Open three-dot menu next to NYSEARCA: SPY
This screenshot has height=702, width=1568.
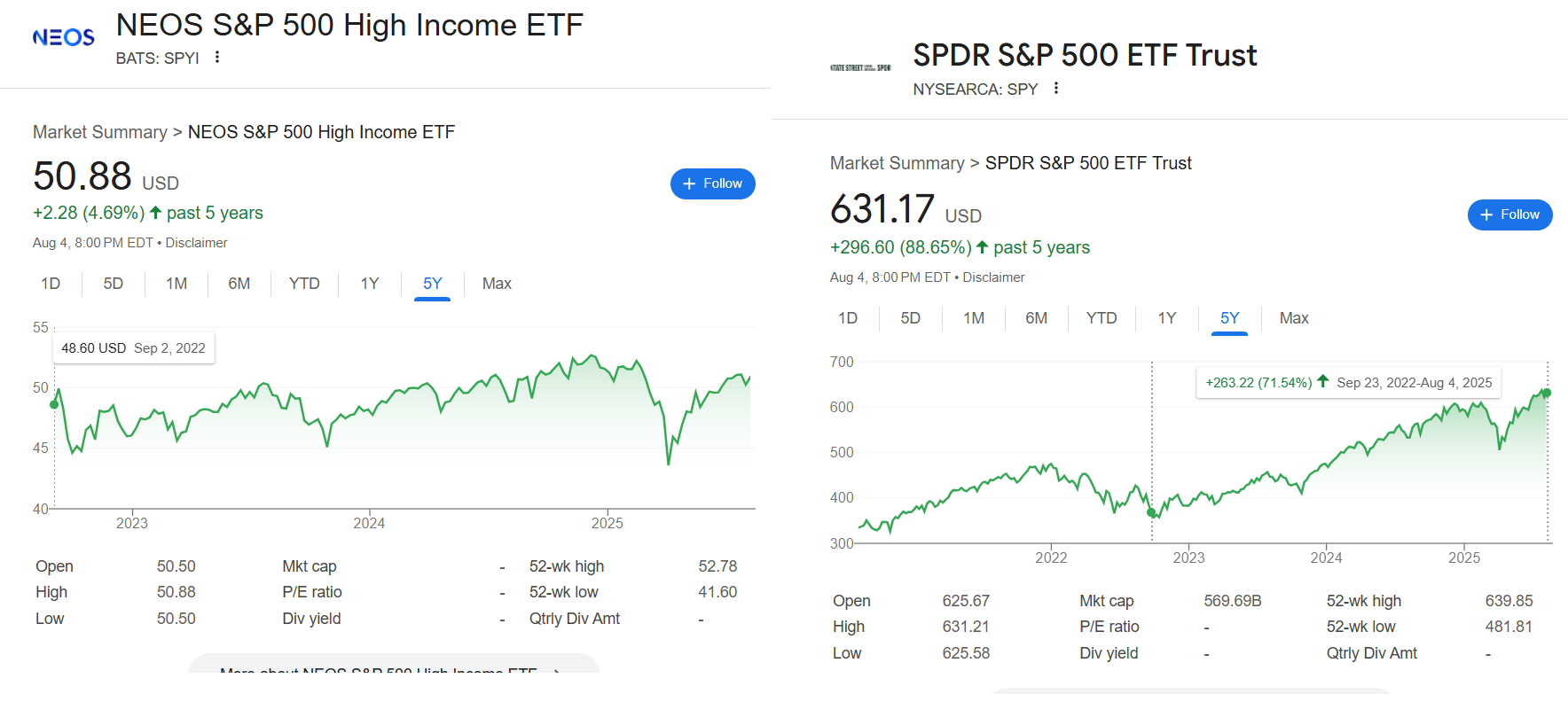coord(1056,89)
